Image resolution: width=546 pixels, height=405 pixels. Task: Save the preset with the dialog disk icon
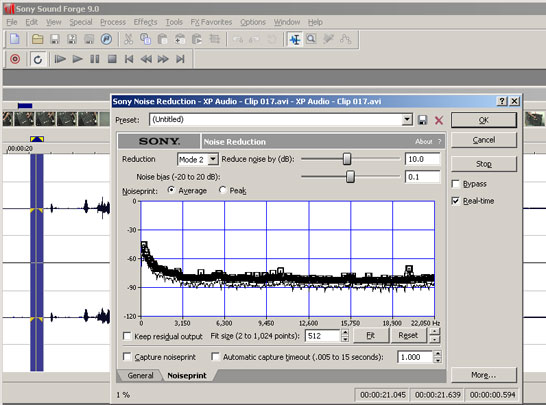422,120
